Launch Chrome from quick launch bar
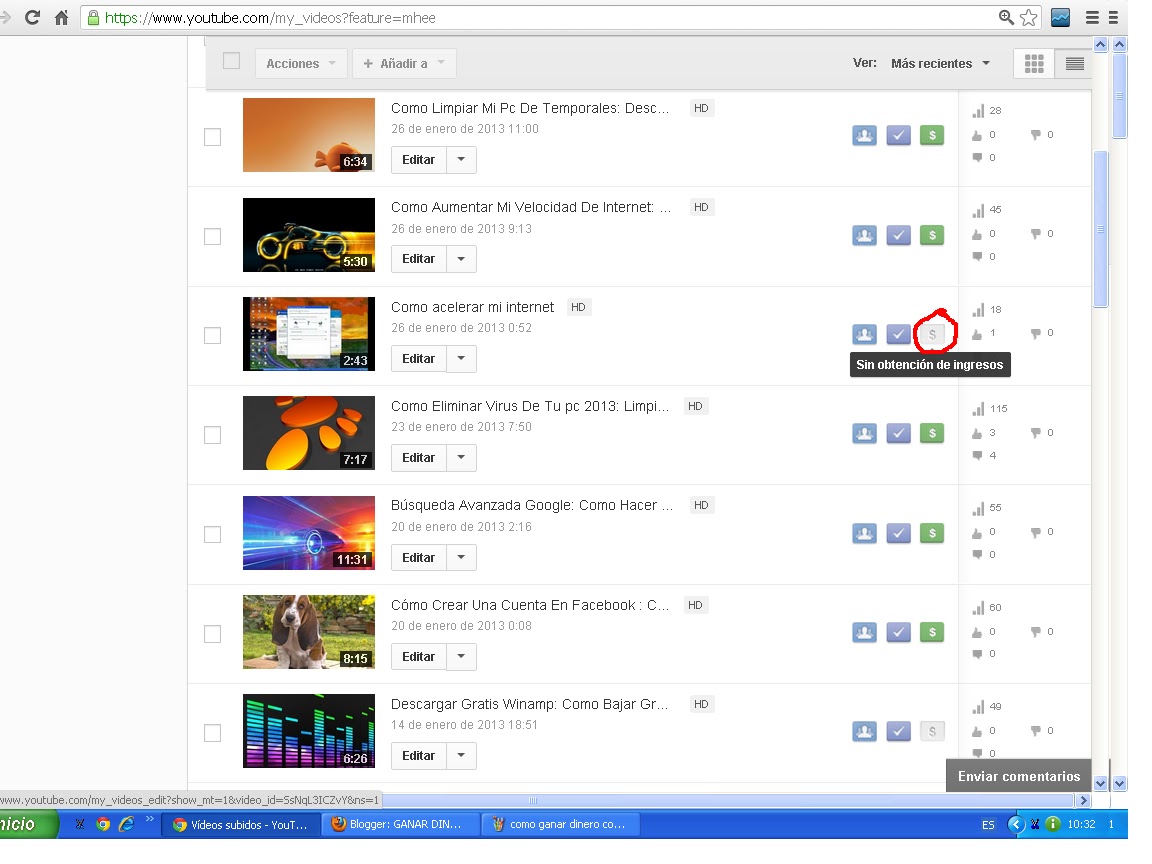The width and height of the screenshot is (1152, 864). 104,824
